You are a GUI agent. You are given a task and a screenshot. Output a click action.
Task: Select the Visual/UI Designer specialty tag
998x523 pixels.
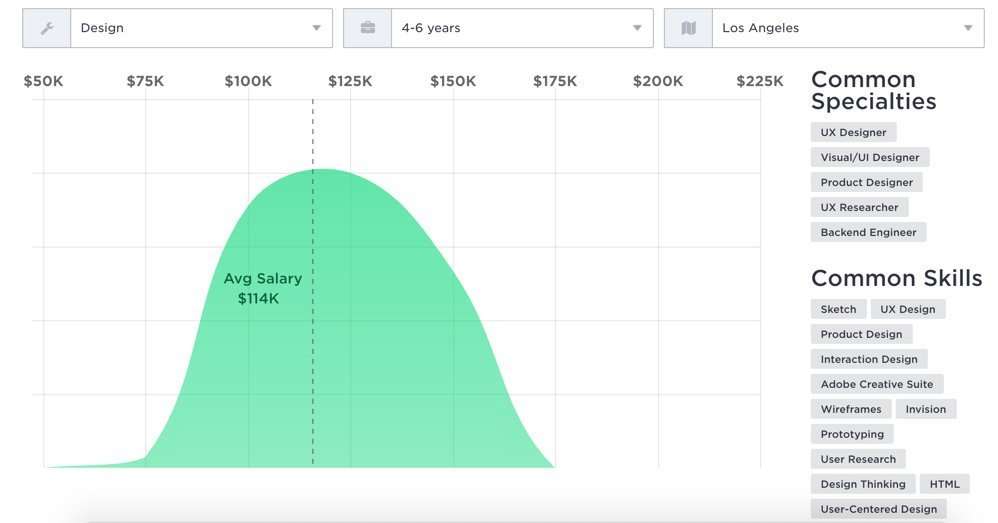pos(870,157)
